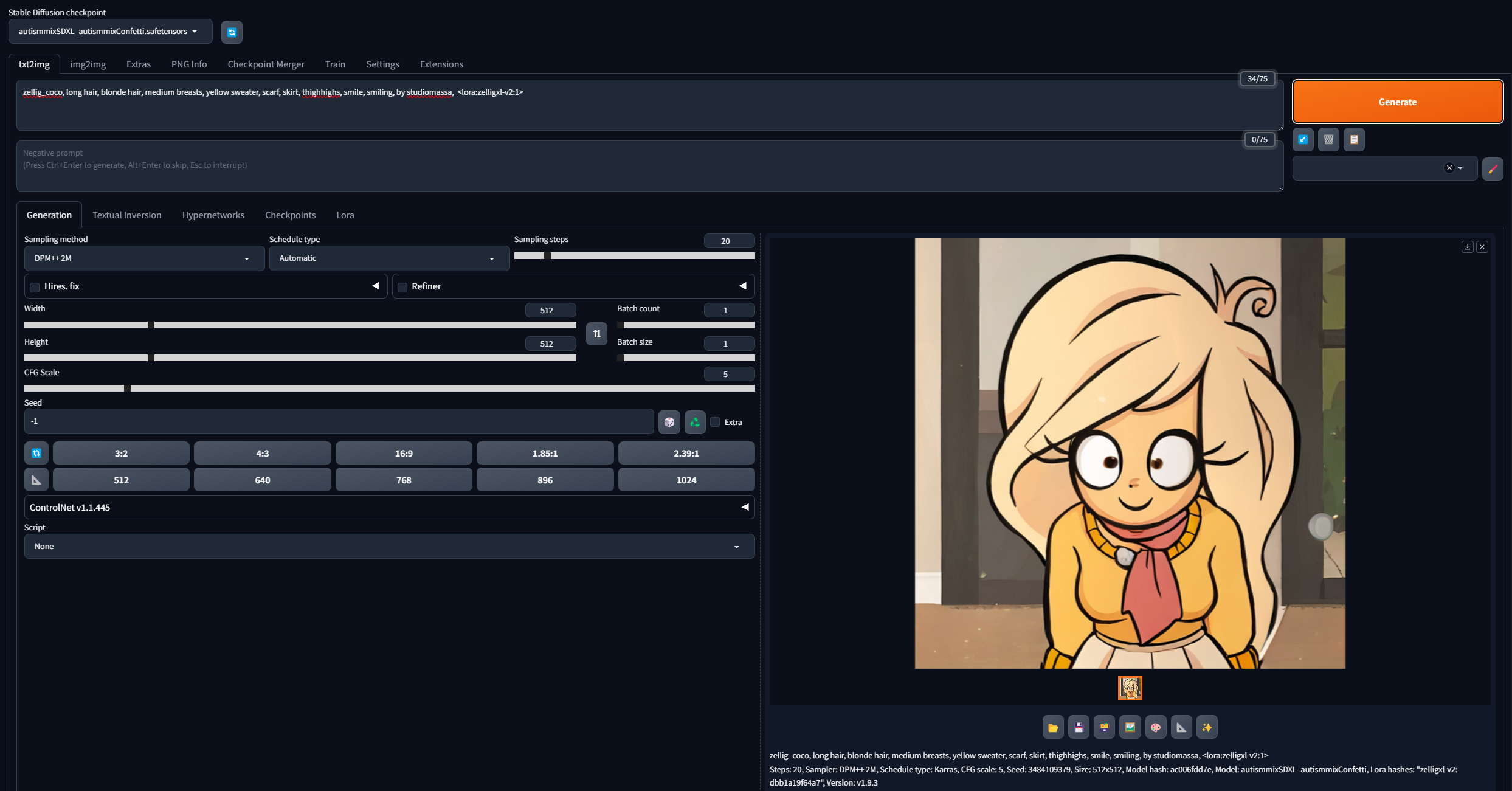Enable the Refiner checkbox
This screenshot has width=1512, height=791.
pos(402,287)
